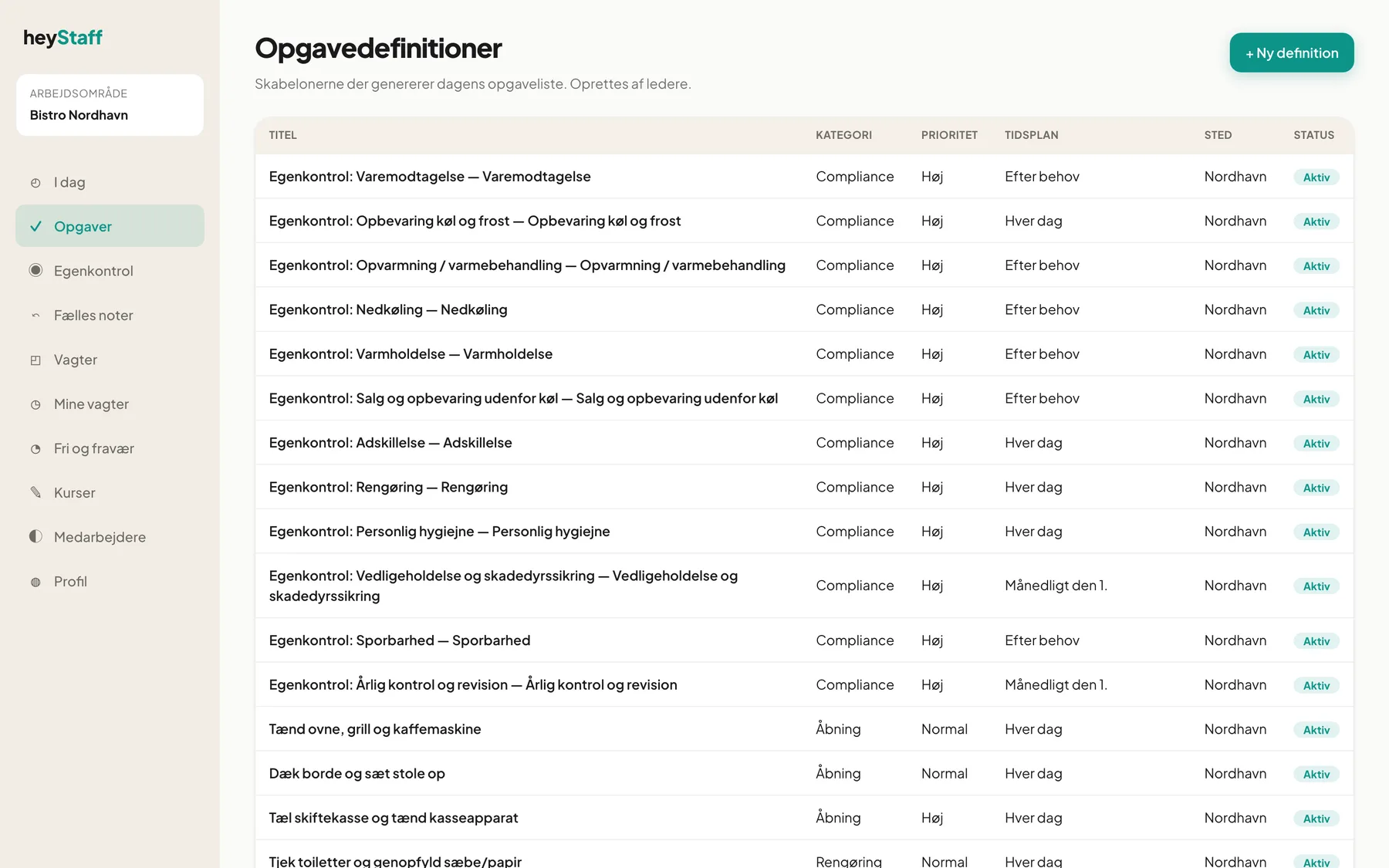The width and height of the screenshot is (1389, 868).
Task: Open Medarbejdere in sidebar
Action: (110, 537)
